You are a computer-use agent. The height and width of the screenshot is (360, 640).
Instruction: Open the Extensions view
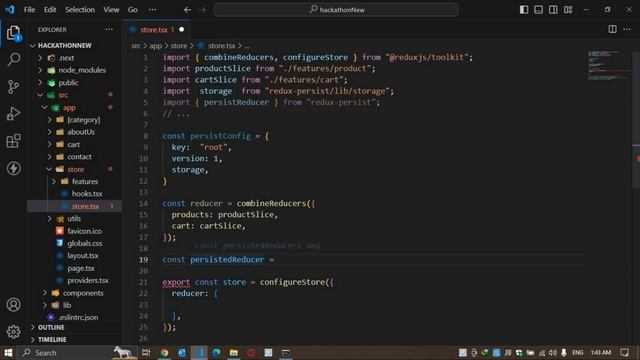coord(13,141)
